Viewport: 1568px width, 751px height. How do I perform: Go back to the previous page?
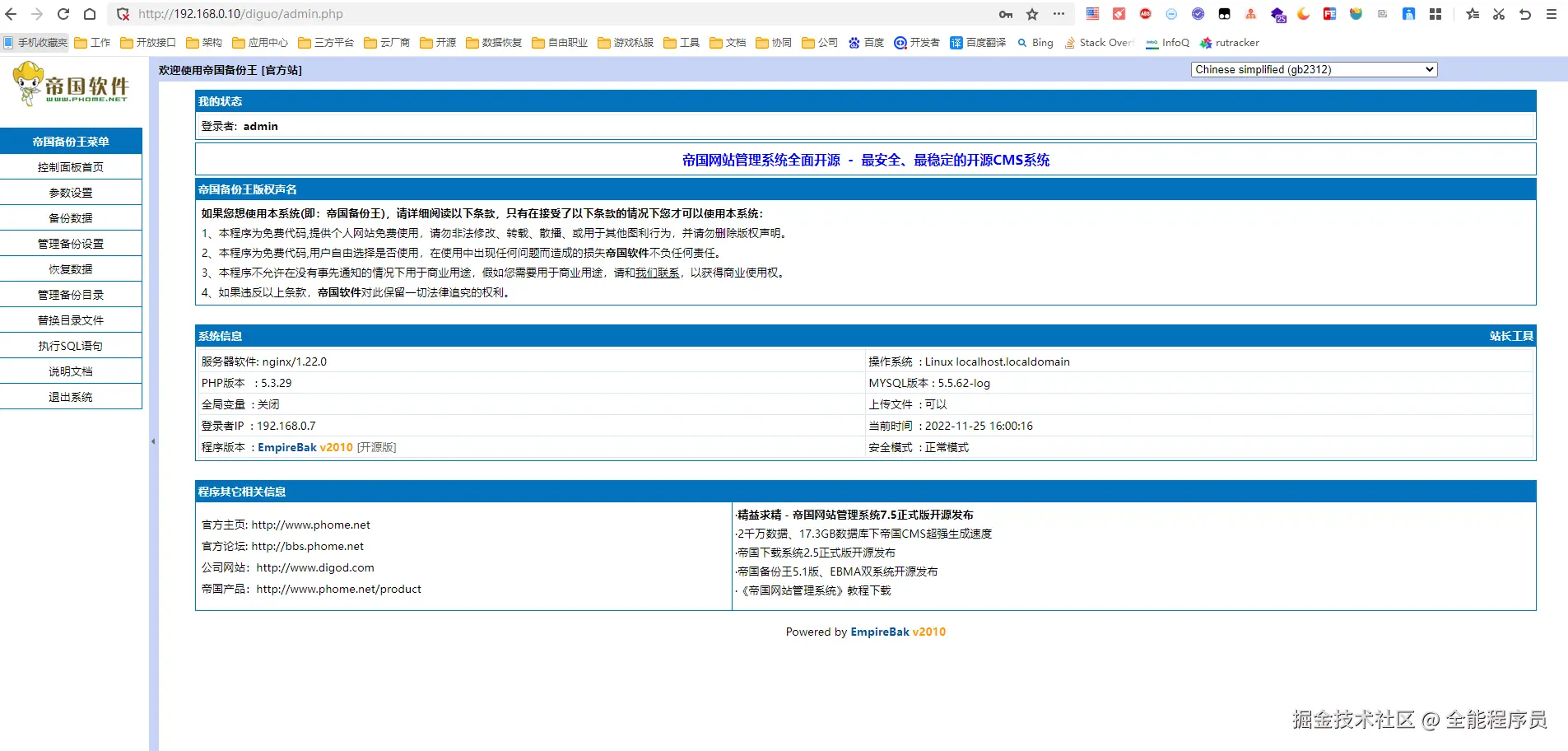coord(12,14)
